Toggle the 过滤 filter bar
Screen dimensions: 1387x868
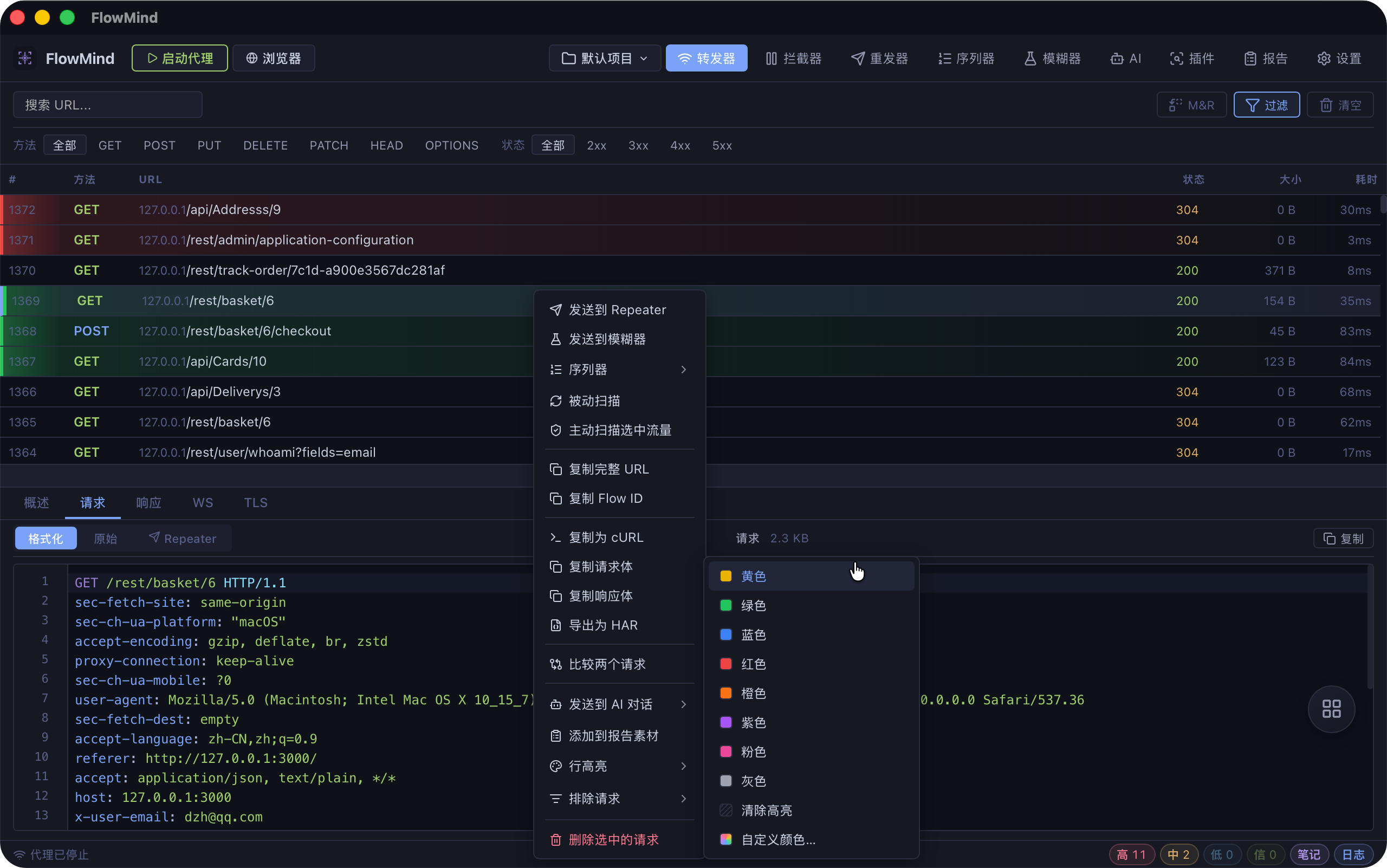click(1266, 105)
